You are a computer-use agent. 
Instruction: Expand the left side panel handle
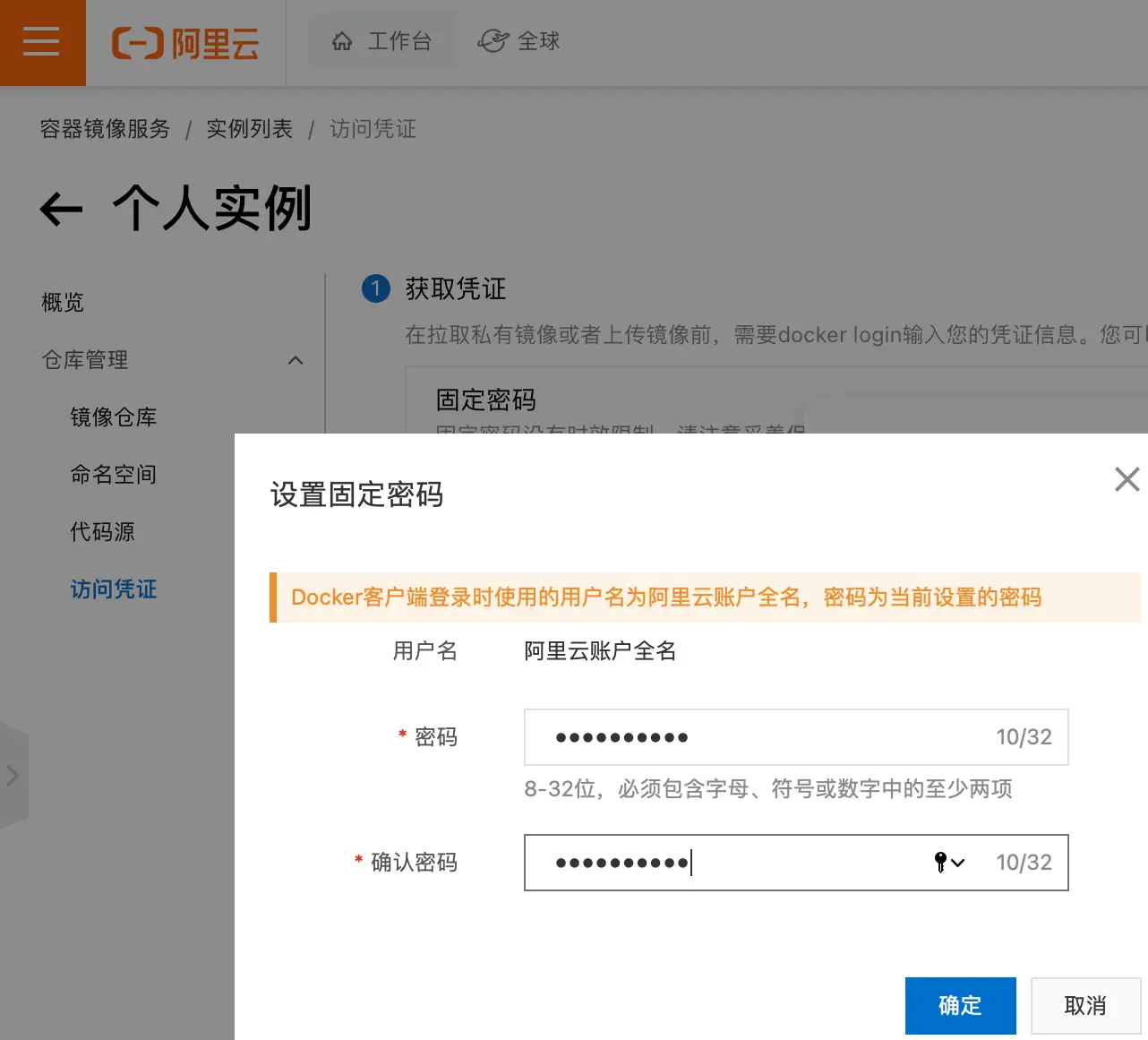coord(13,776)
